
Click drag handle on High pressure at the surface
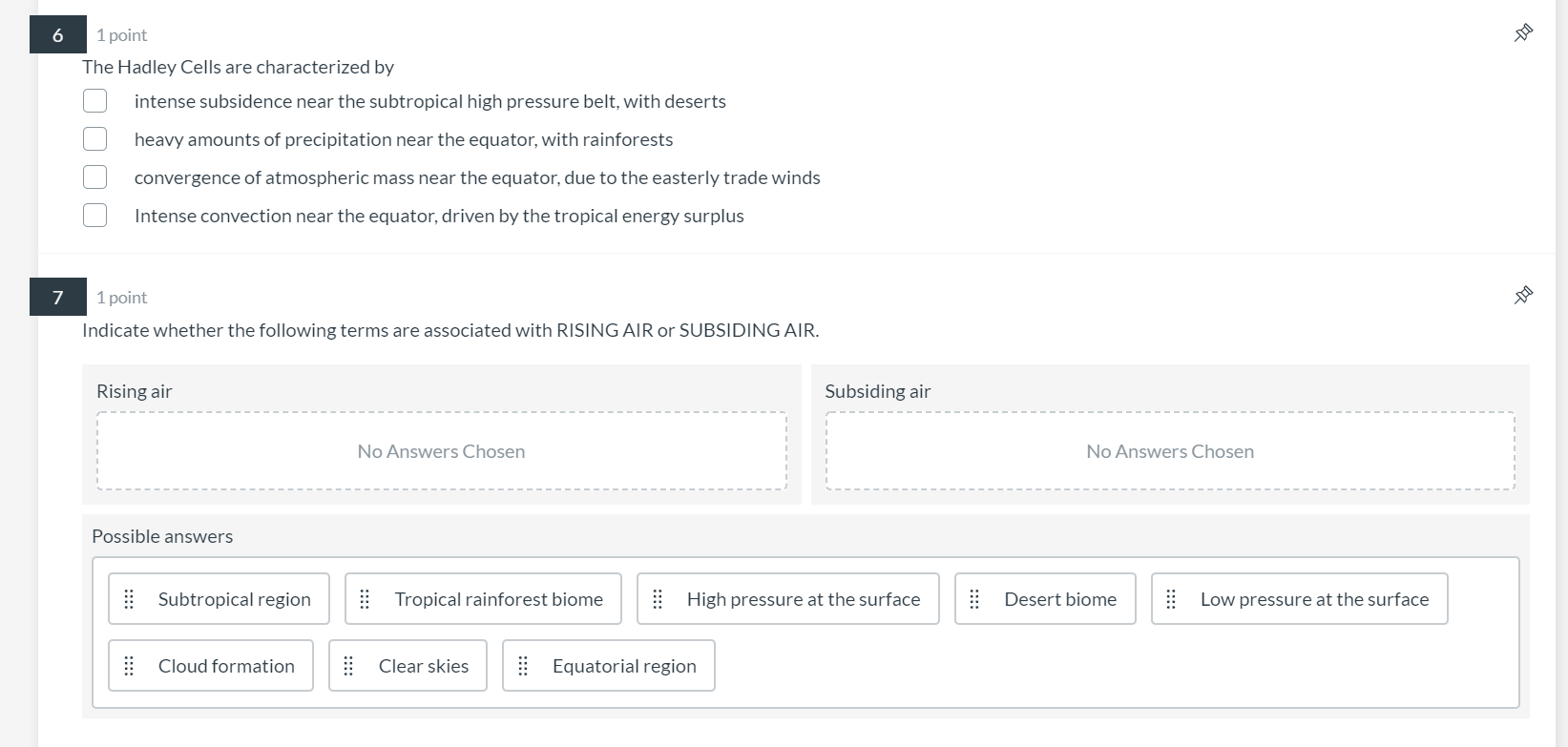tap(658, 599)
